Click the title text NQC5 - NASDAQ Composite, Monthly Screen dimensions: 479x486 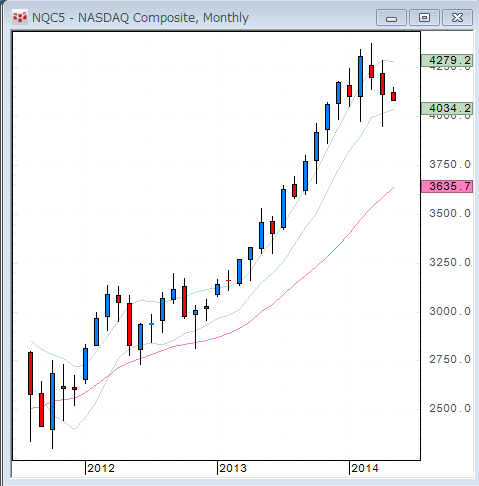(140, 18)
